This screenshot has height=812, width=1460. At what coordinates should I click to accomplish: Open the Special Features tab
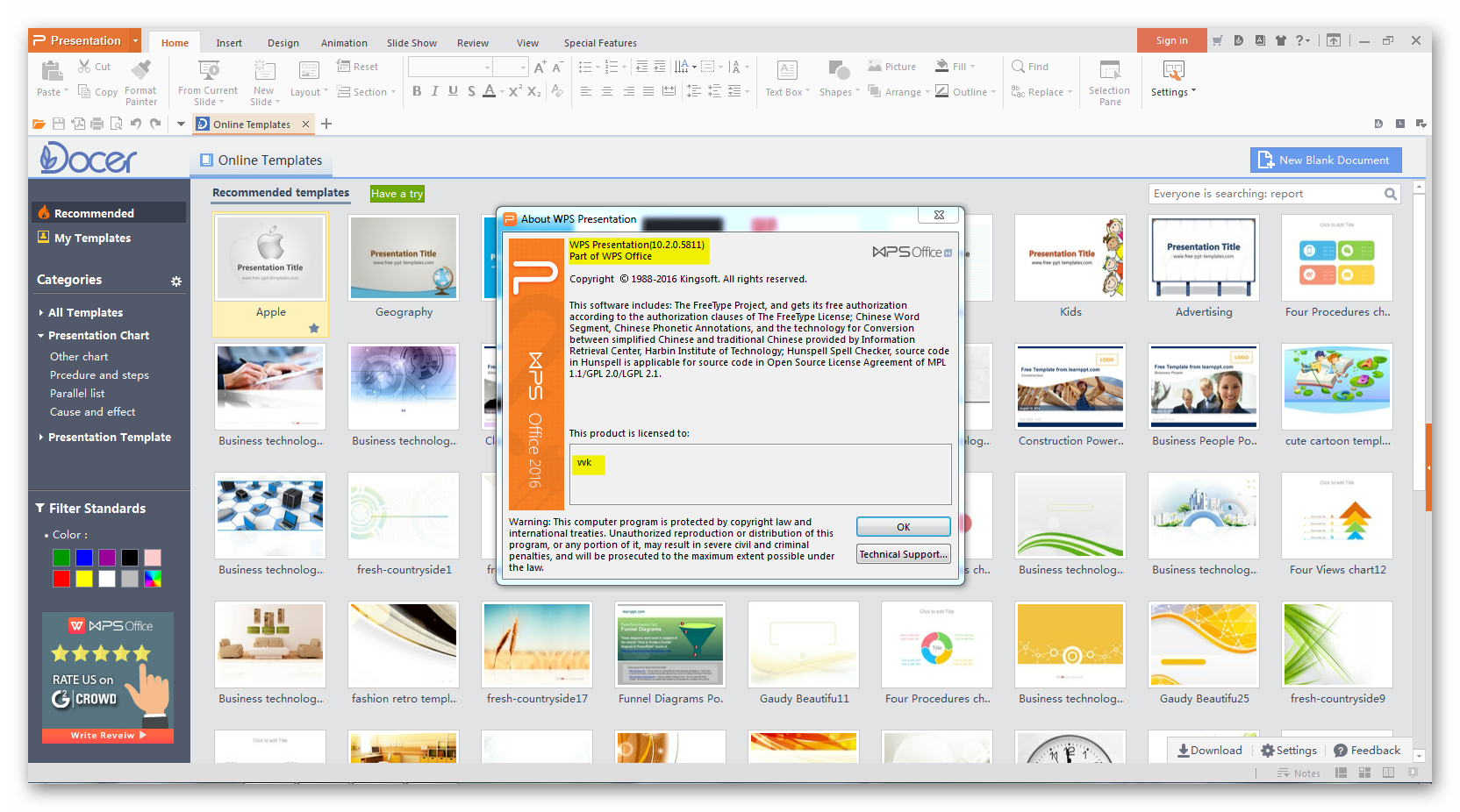[600, 43]
